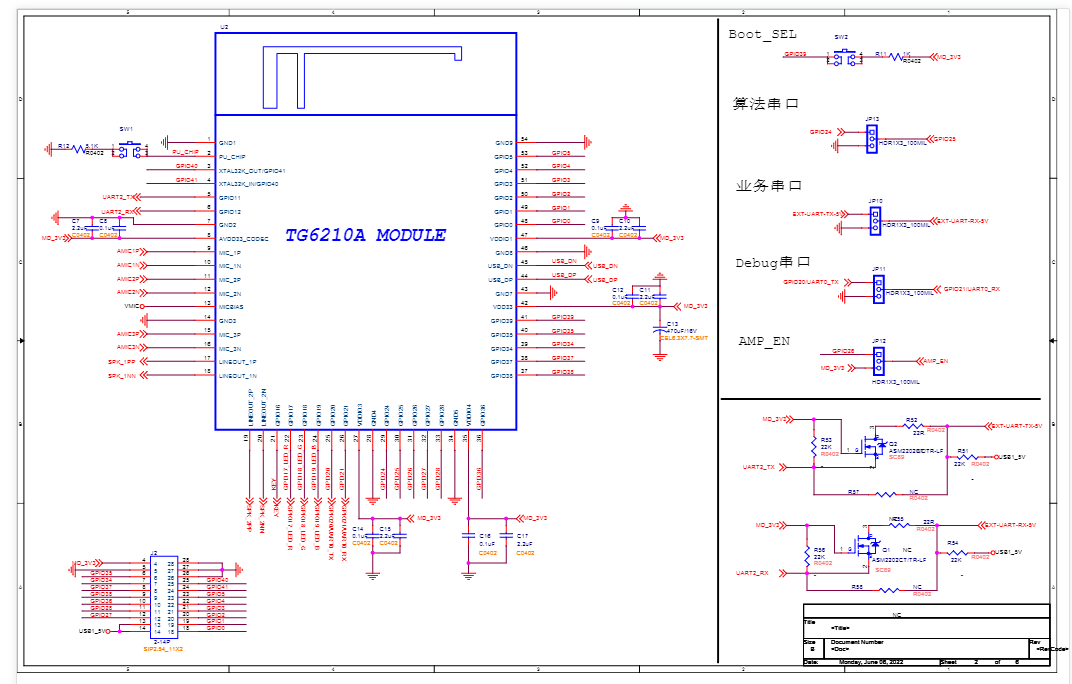Click the R58 NC resistor symbol
Viewport: 1072px width, 684px height.
coord(889,590)
